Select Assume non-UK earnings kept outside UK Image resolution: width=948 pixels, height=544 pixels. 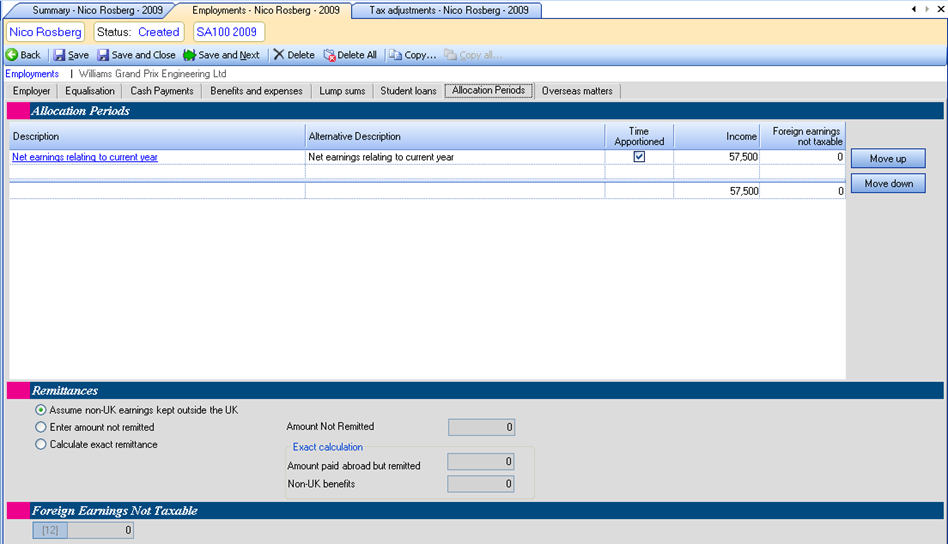41,410
